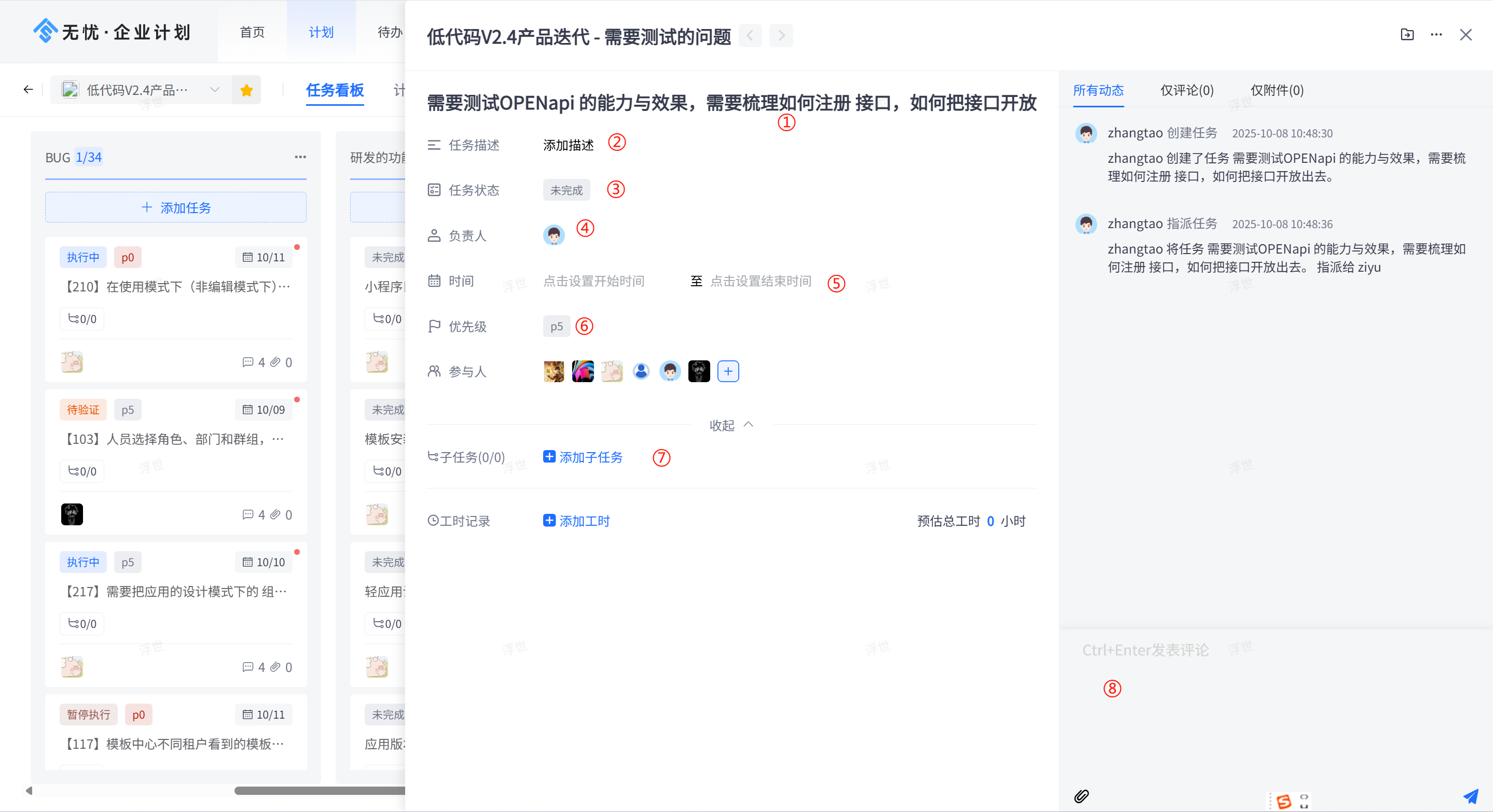This screenshot has height=812, width=1493.
Task: Open BUG column three-dots menu
Action: click(300, 157)
